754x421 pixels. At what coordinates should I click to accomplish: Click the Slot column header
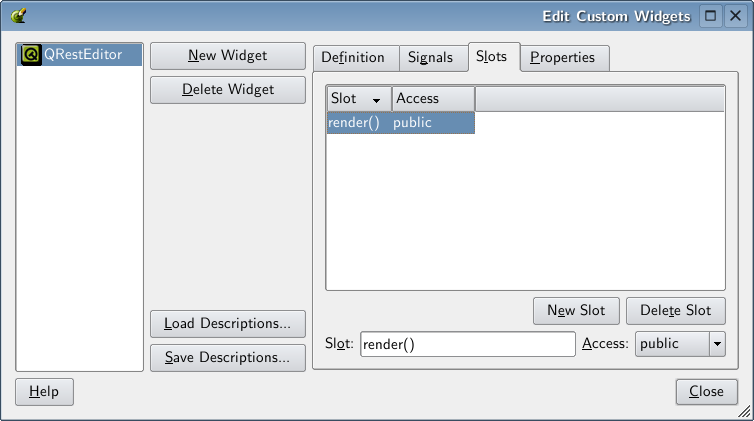tap(359, 99)
